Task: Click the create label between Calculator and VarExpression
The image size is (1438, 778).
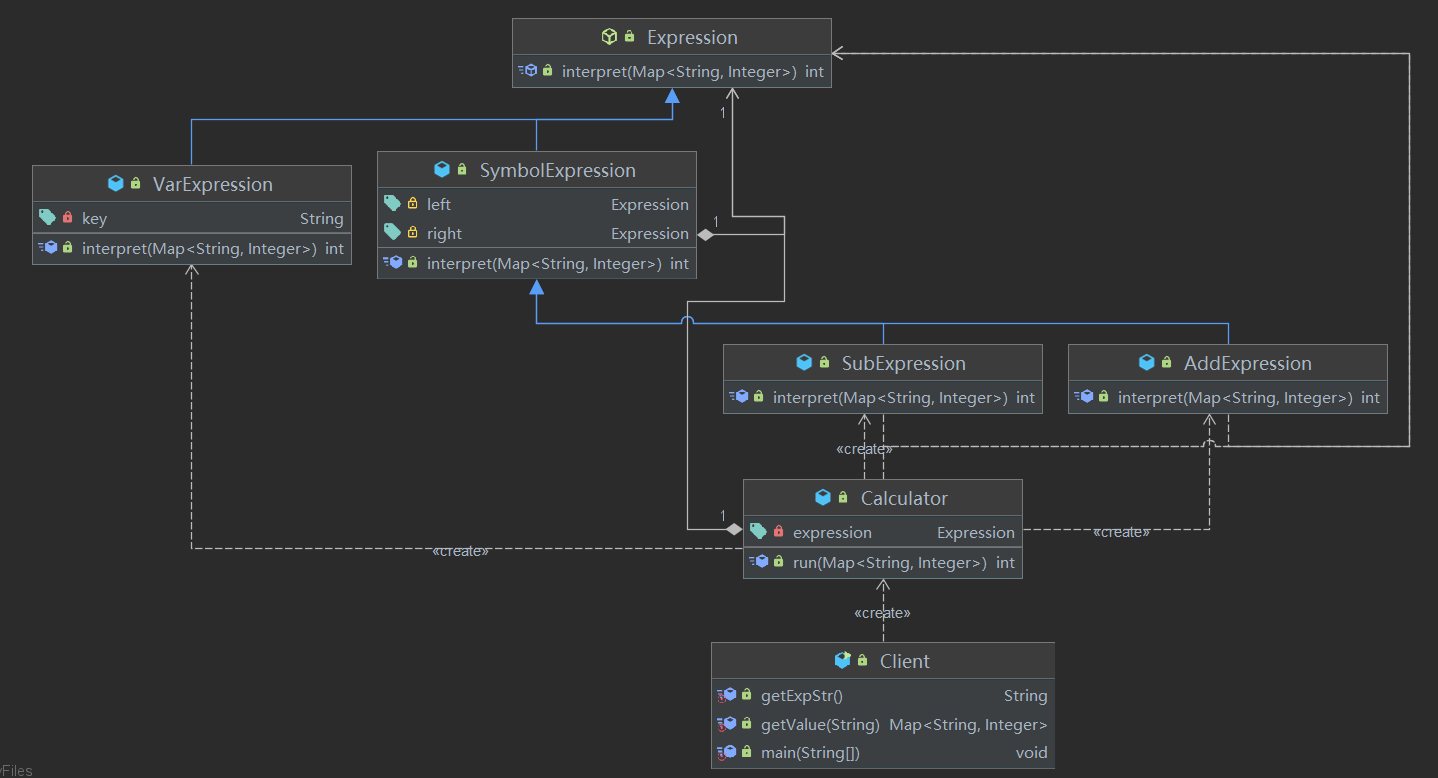Action: click(x=461, y=551)
